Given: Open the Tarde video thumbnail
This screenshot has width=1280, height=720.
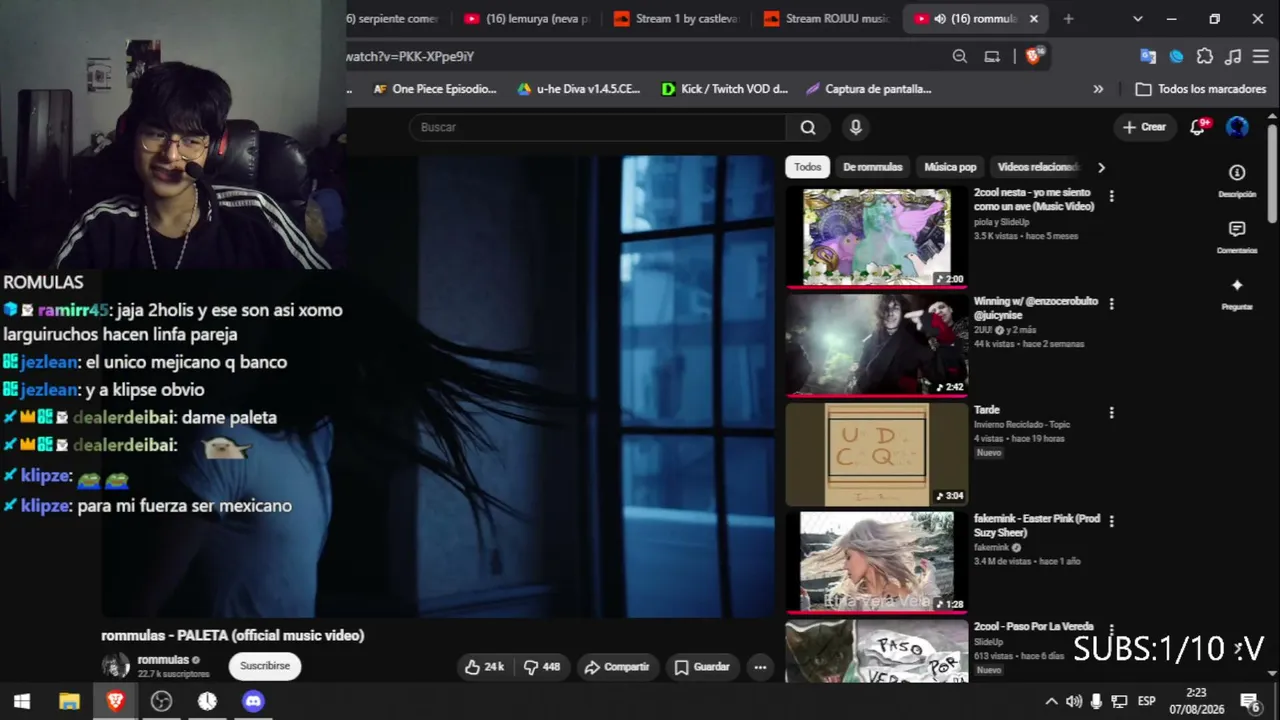Looking at the screenshot, I should pyautogui.click(x=876, y=454).
